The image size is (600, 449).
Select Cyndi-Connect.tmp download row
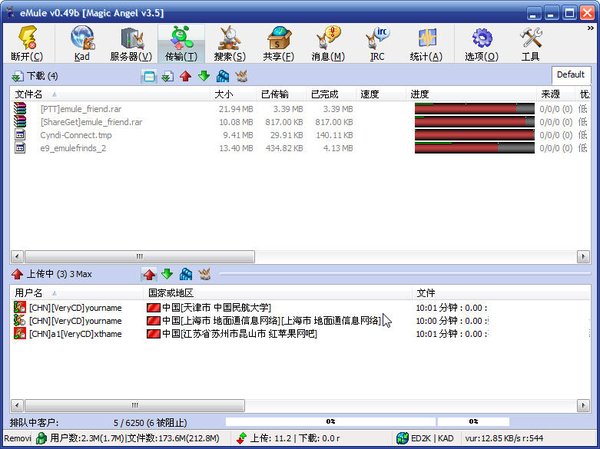tap(300, 135)
